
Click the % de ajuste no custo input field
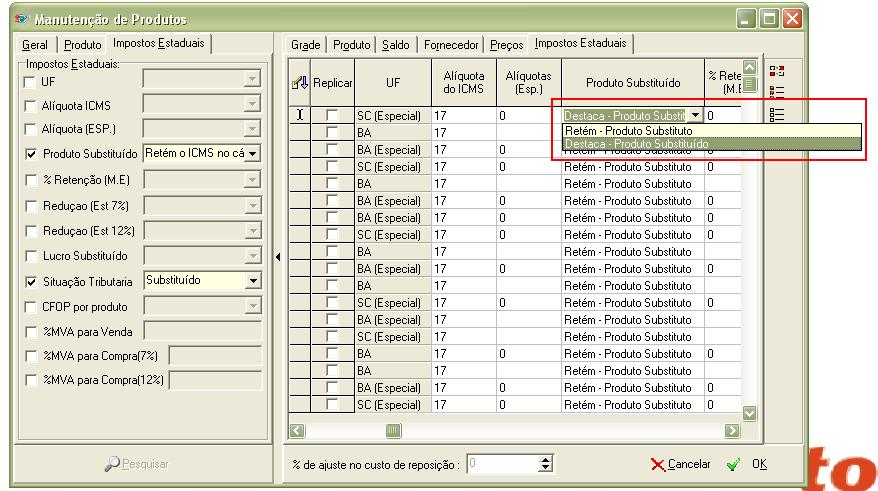[x=503, y=464]
